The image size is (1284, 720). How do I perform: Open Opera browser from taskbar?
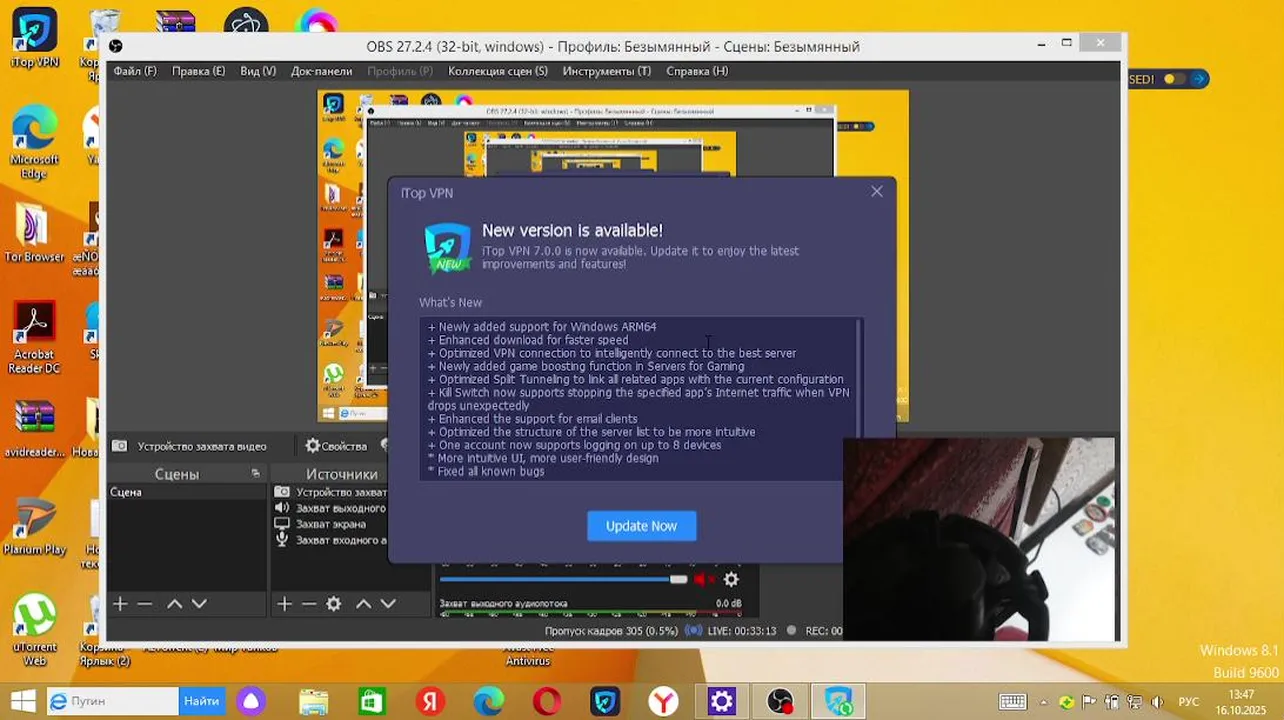tap(547, 701)
